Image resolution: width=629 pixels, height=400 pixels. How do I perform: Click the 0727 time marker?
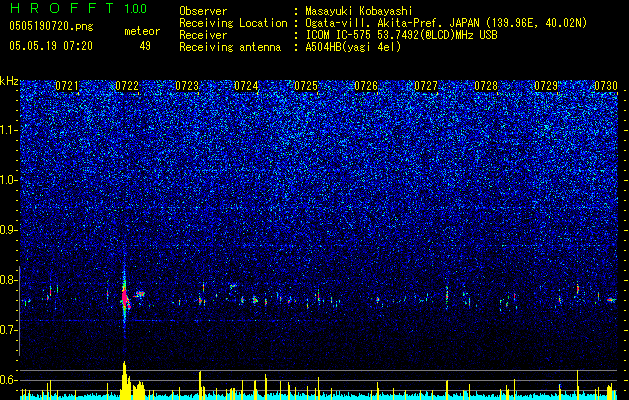[x=426, y=86]
